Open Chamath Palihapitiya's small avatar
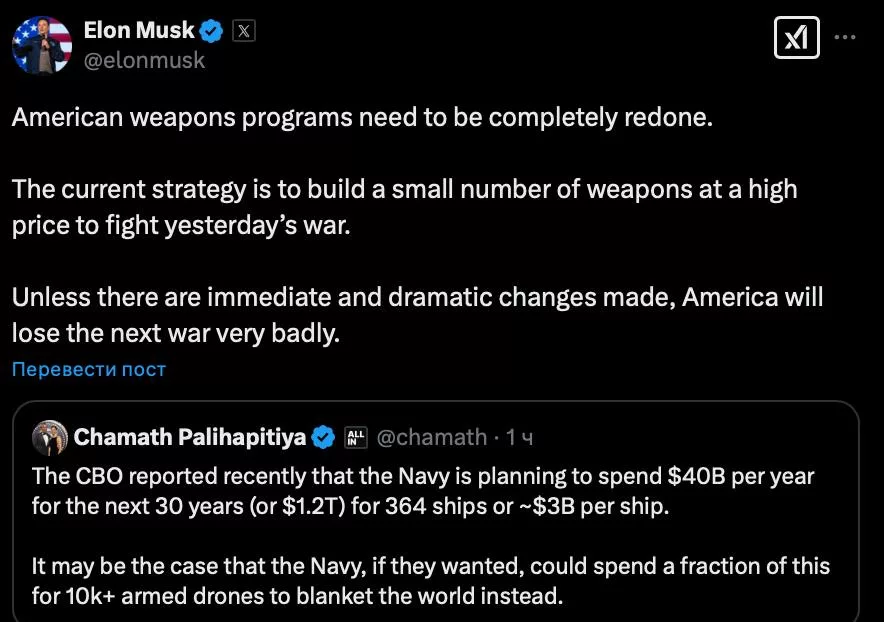This screenshot has height=622, width=884. 50,437
